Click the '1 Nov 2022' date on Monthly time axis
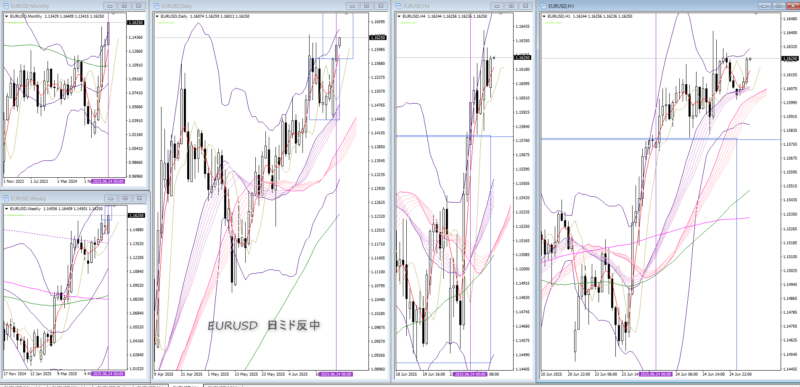Image resolution: width=800 pixels, height=387 pixels. (13, 181)
